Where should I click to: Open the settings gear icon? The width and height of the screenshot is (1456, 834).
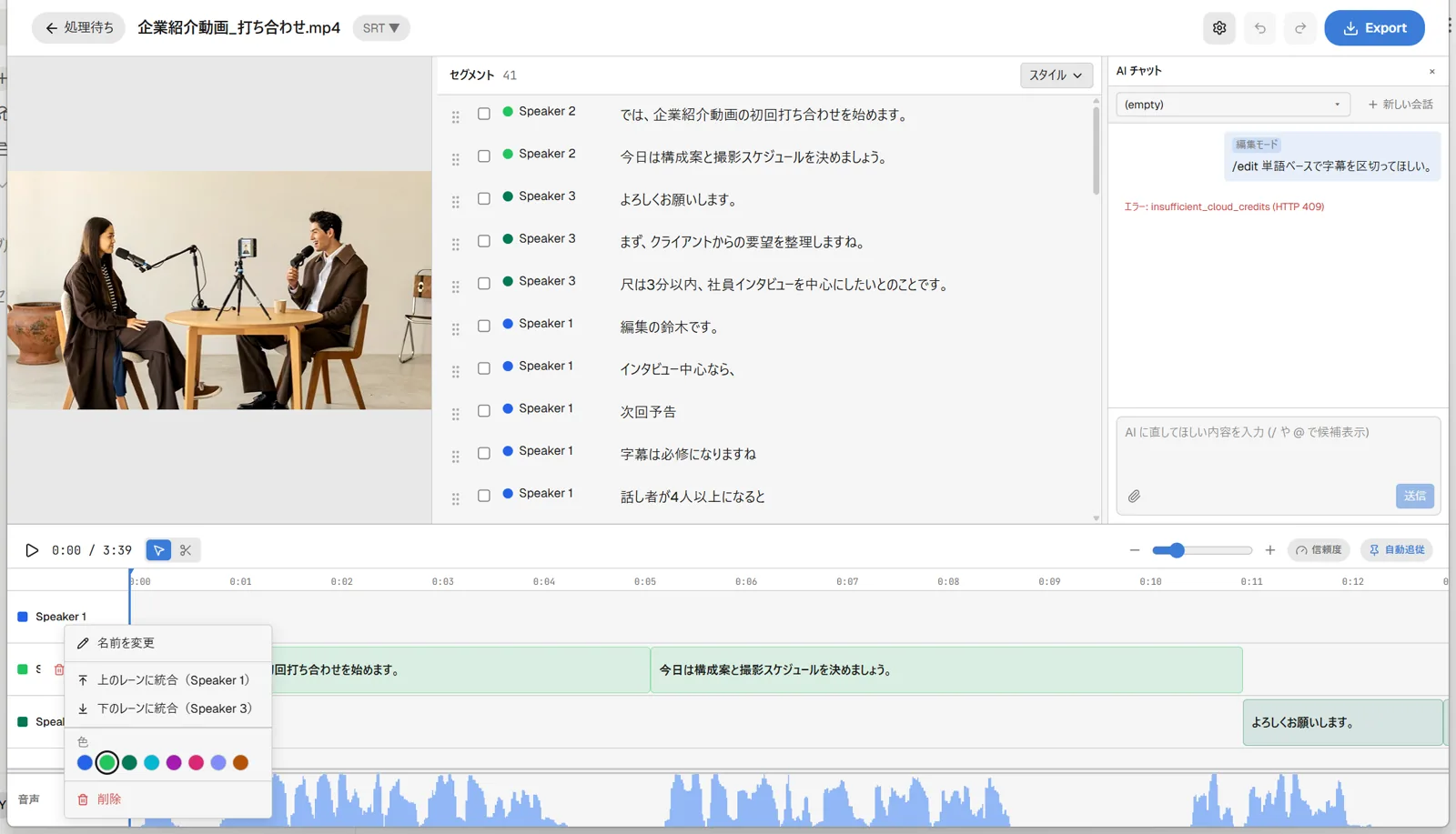click(x=1219, y=28)
